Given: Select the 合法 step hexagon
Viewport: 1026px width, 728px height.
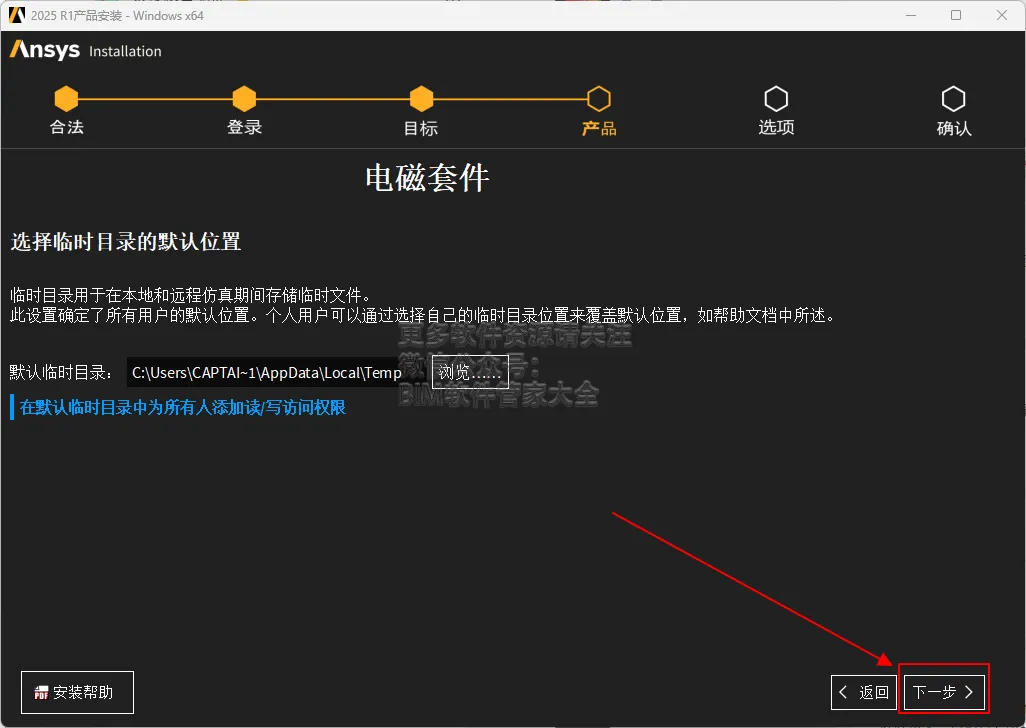Looking at the screenshot, I should (x=66, y=99).
